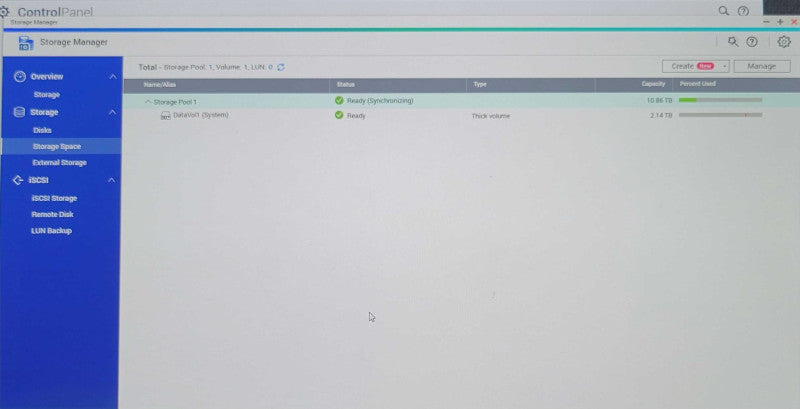
Task: Open the Control Panel help icon
Action: (x=743, y=11)
